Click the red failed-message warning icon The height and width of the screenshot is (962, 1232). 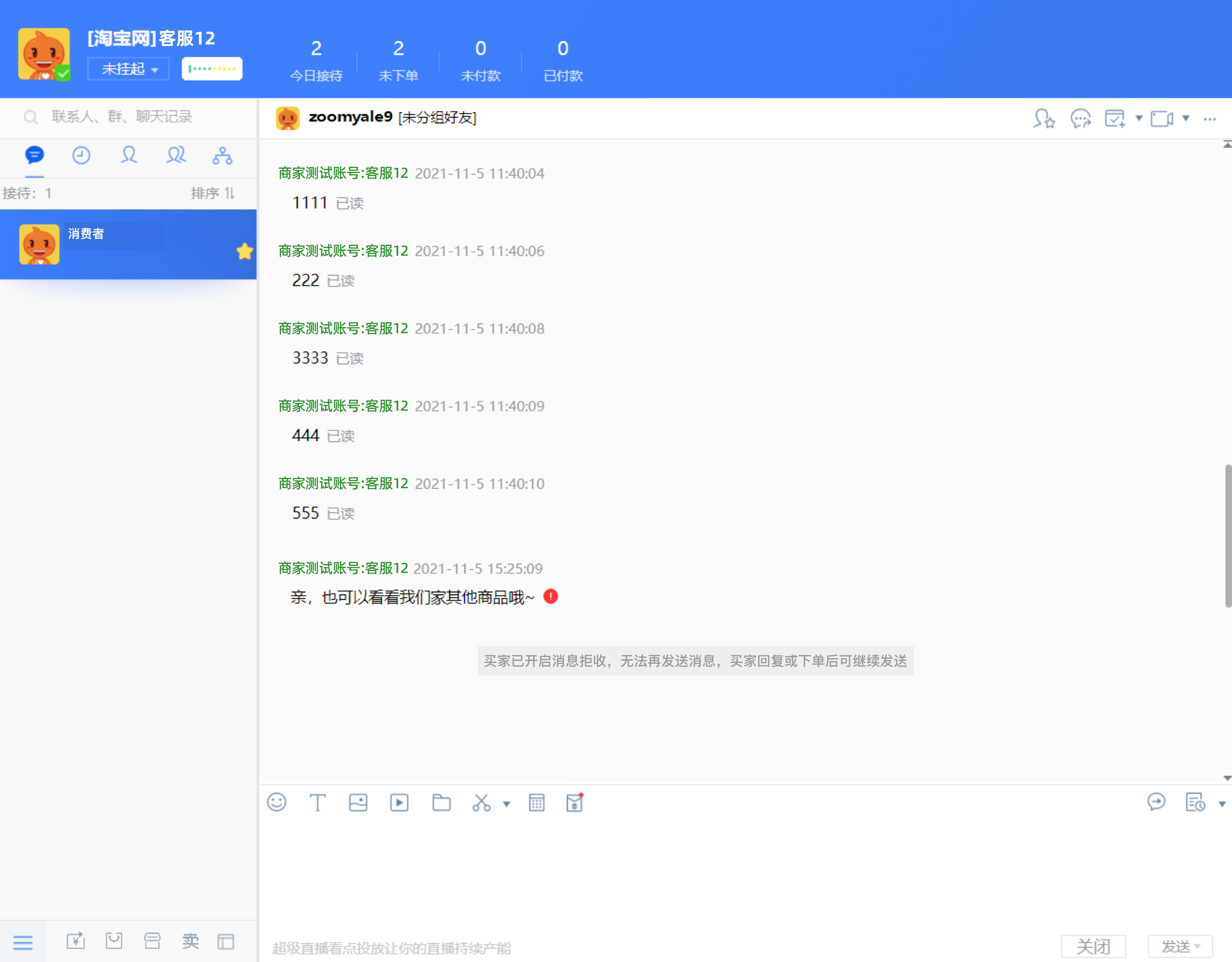coord(551,597)
